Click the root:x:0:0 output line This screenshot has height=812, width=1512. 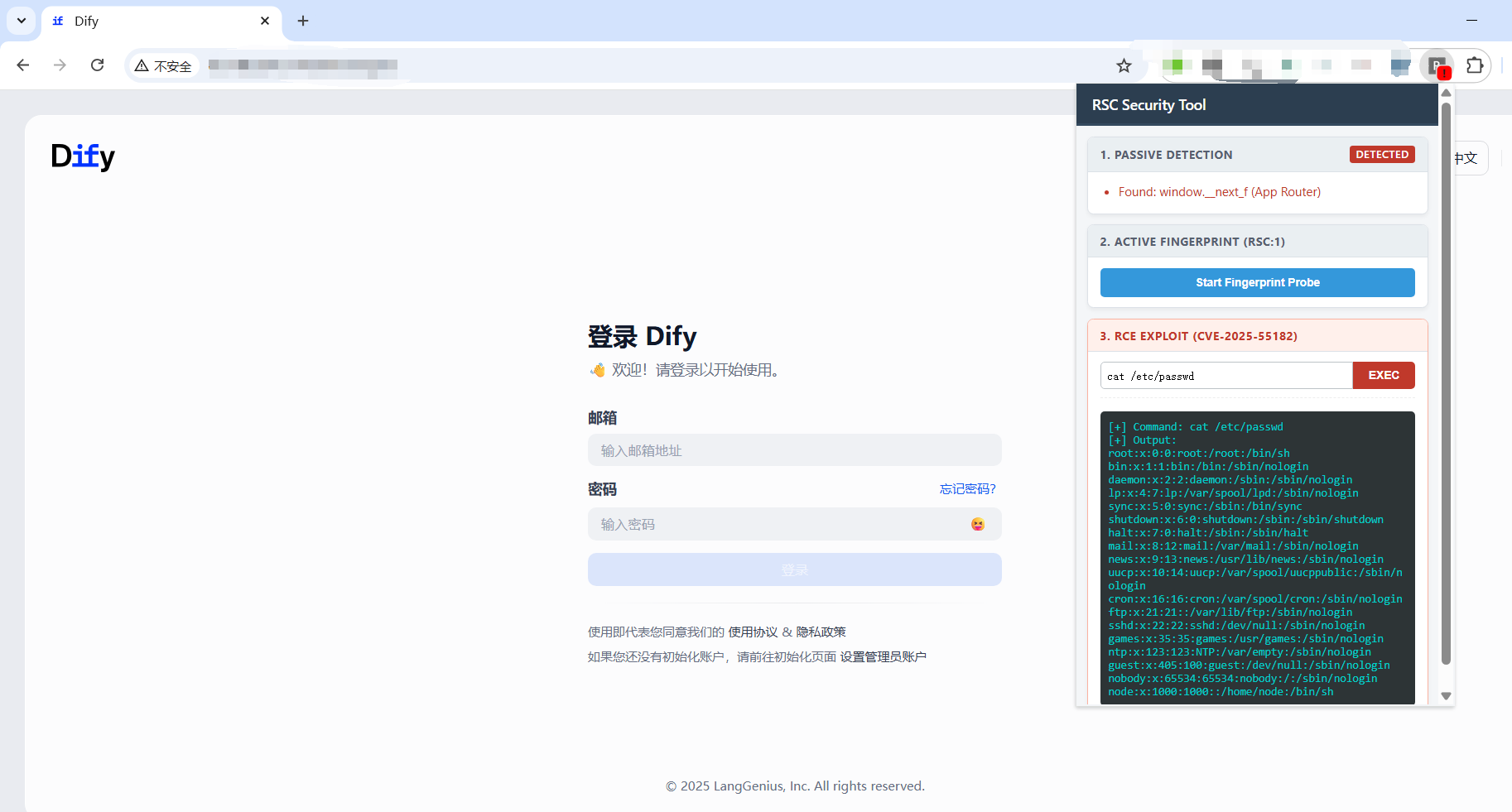click(1199, 454)
